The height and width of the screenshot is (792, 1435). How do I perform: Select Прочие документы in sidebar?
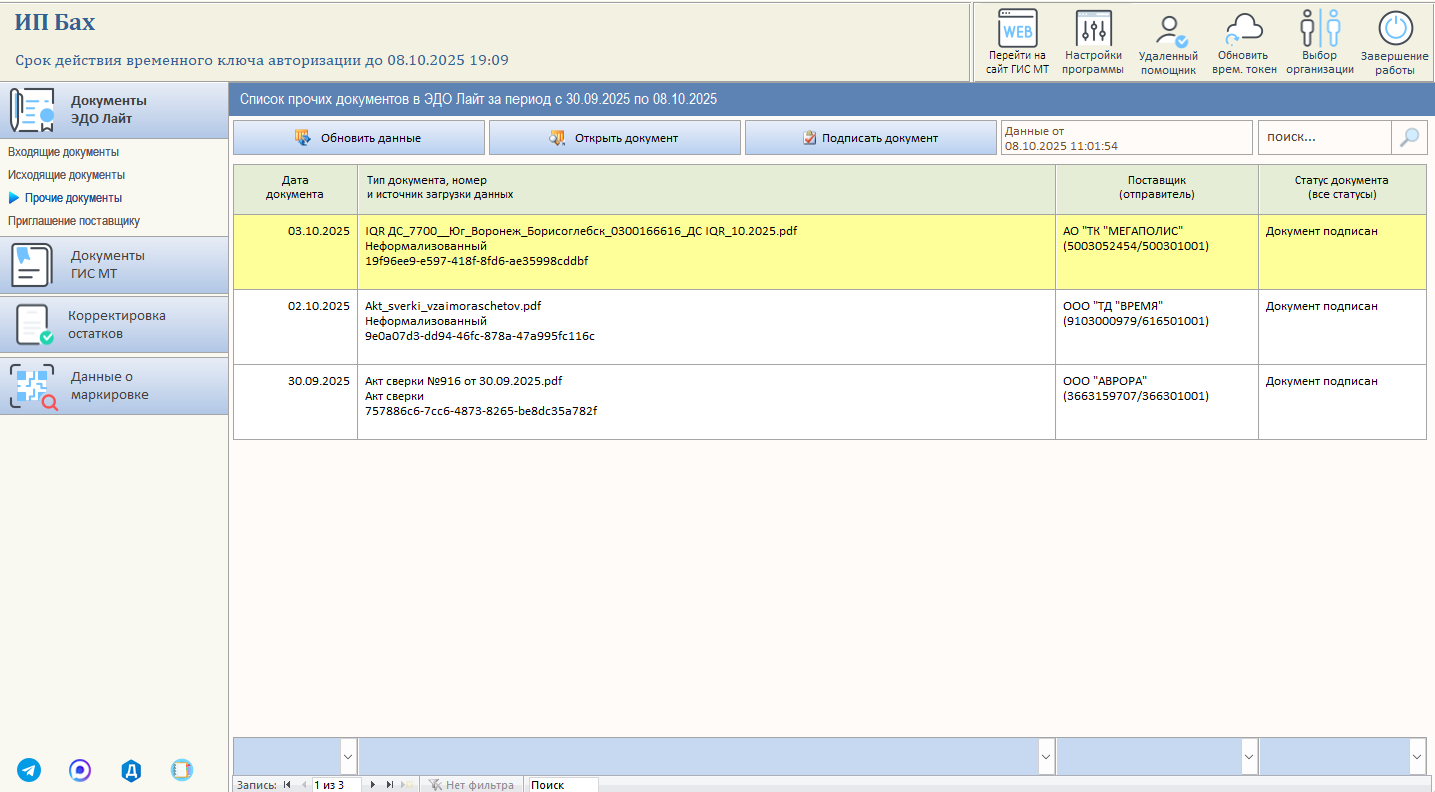pyautogui.click(x=73, y=198)
